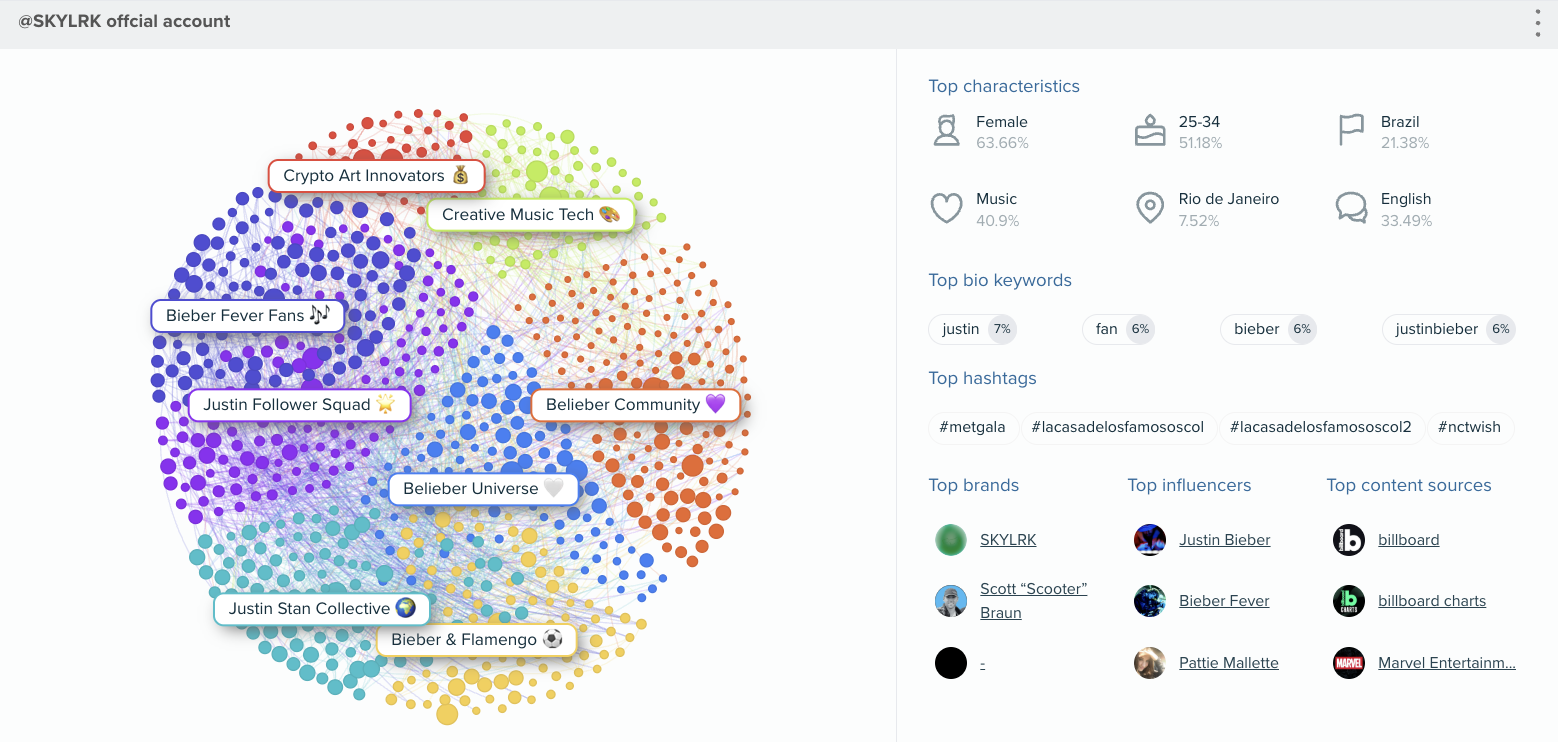
Task: Click the speech bubbles language icon
Action: 1351,208
